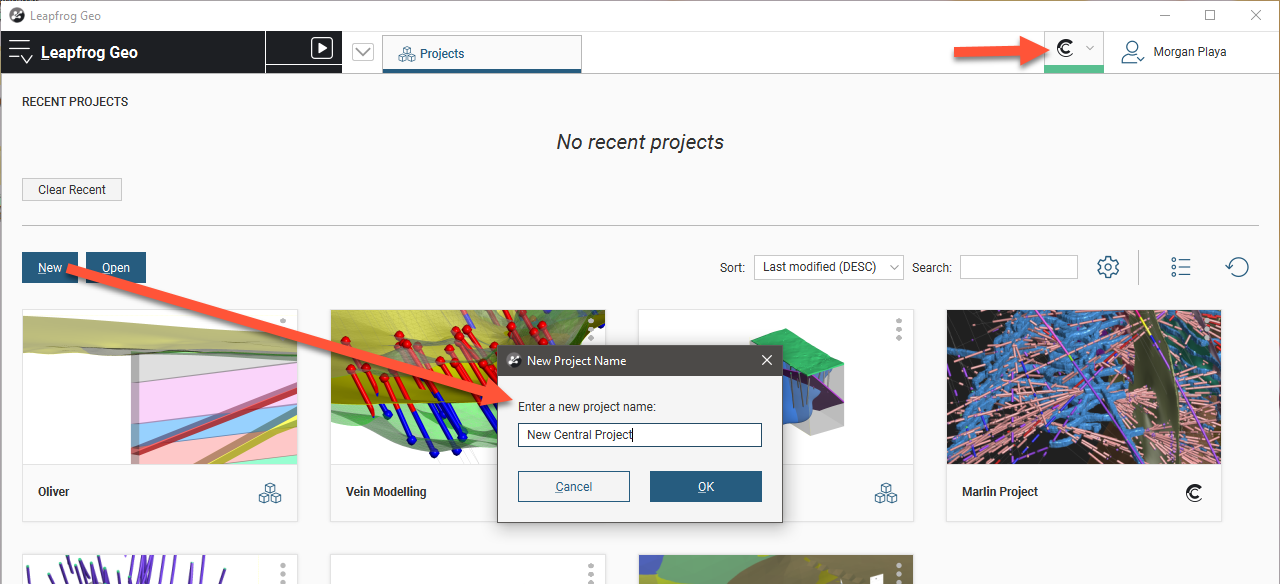The height and width of the screenshot is (584, 1280).
Task: Click Central icon on Marlin Project card
Action: [x=1193, y=492]
